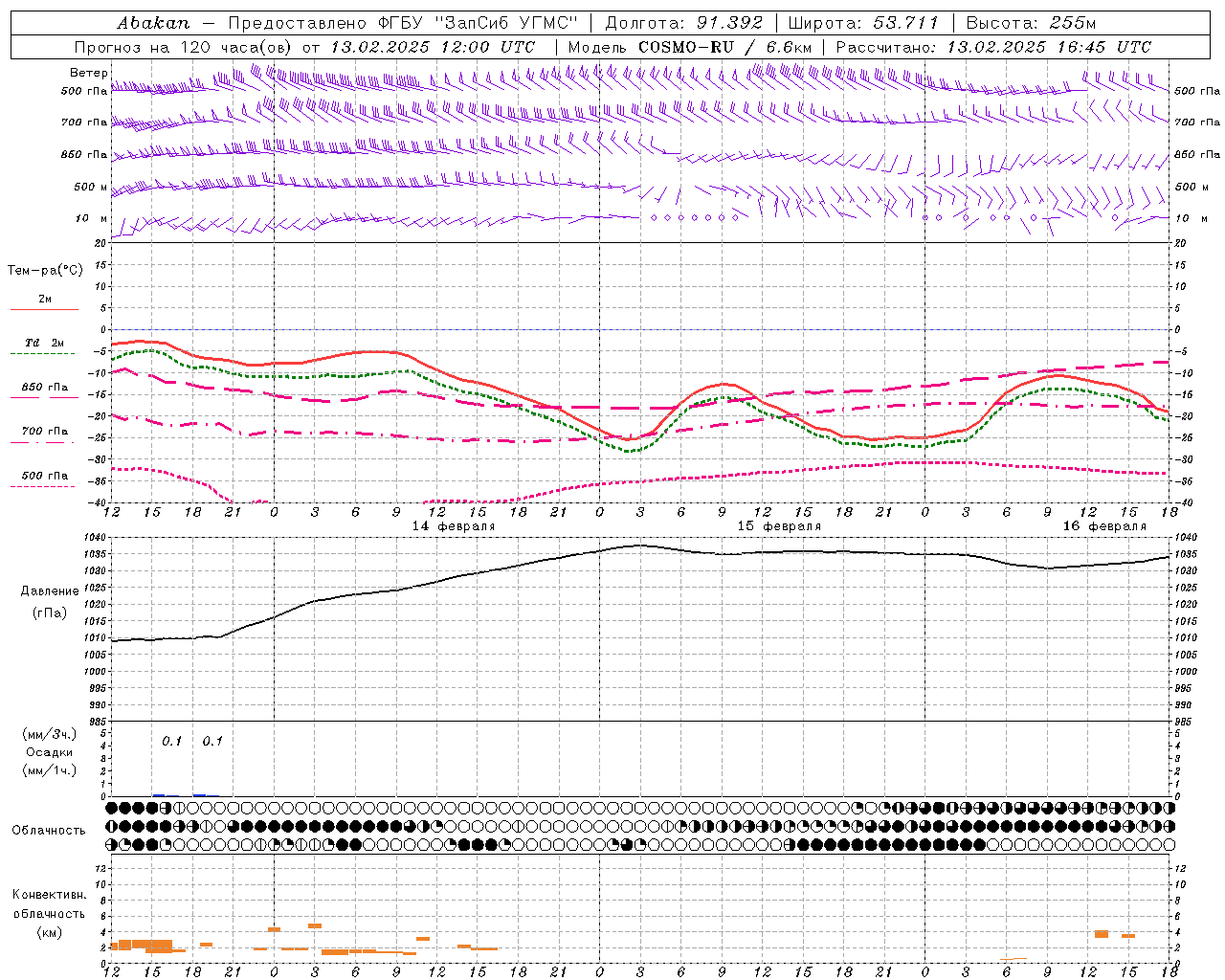Click the "(мм/1ч.)" precipitation unit label
The image size is (1225, 980).
(50, 770)
